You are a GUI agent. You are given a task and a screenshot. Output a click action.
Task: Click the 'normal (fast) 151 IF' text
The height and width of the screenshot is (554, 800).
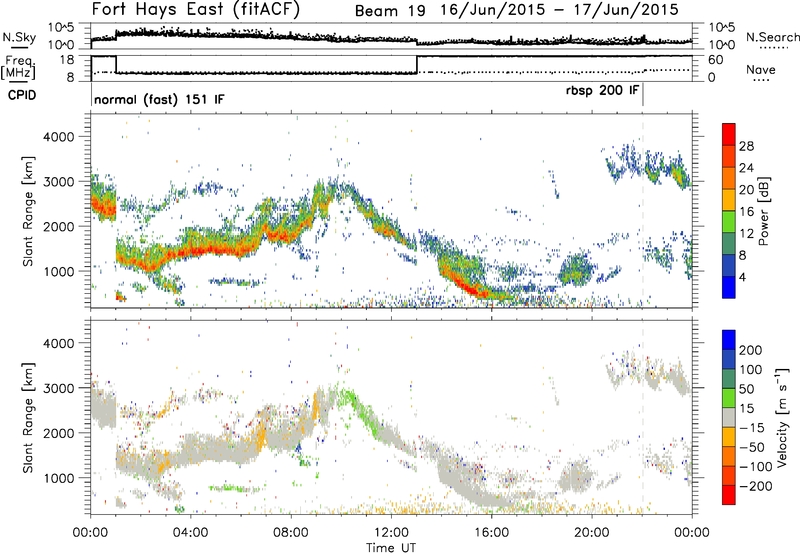(159, 99)
